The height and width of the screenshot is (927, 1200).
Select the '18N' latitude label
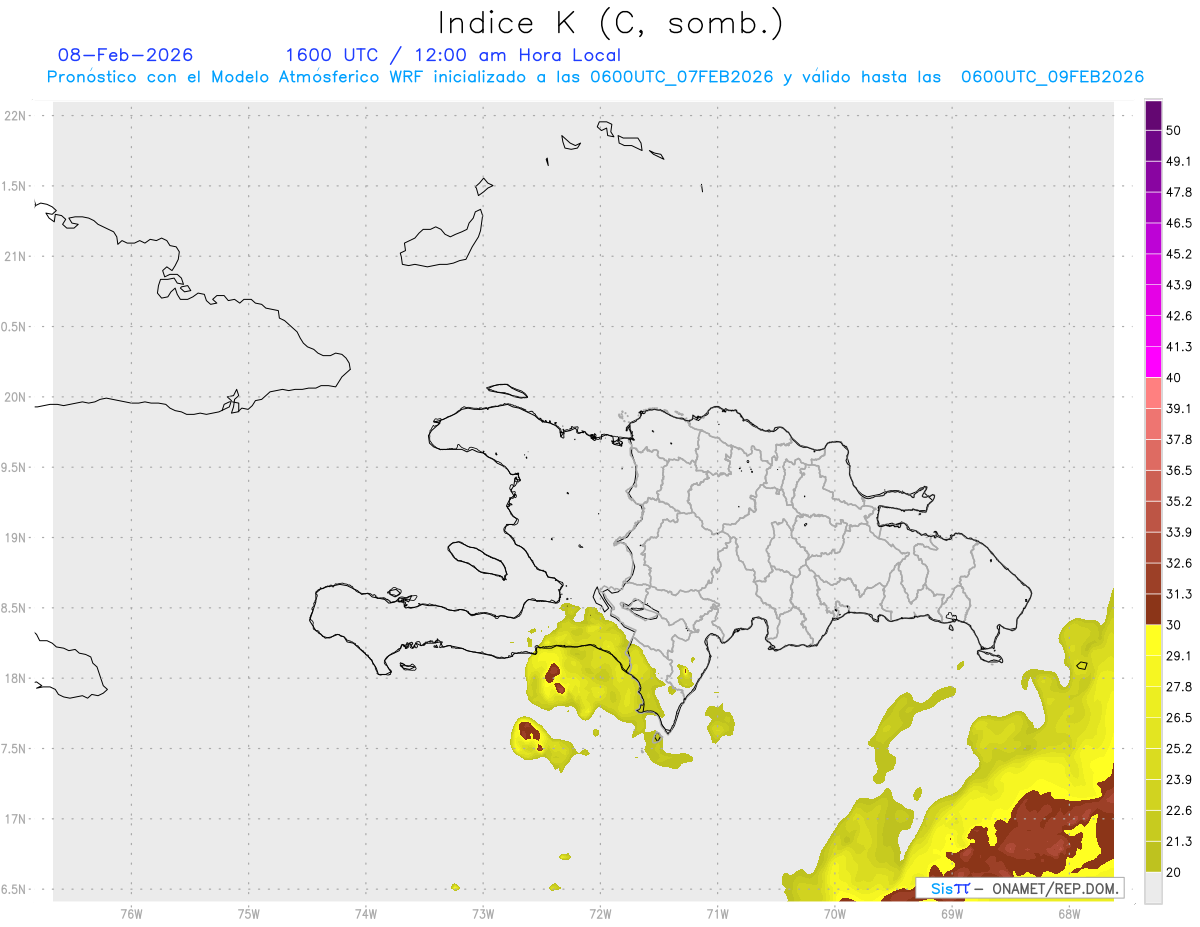click(x=16, y=678)
